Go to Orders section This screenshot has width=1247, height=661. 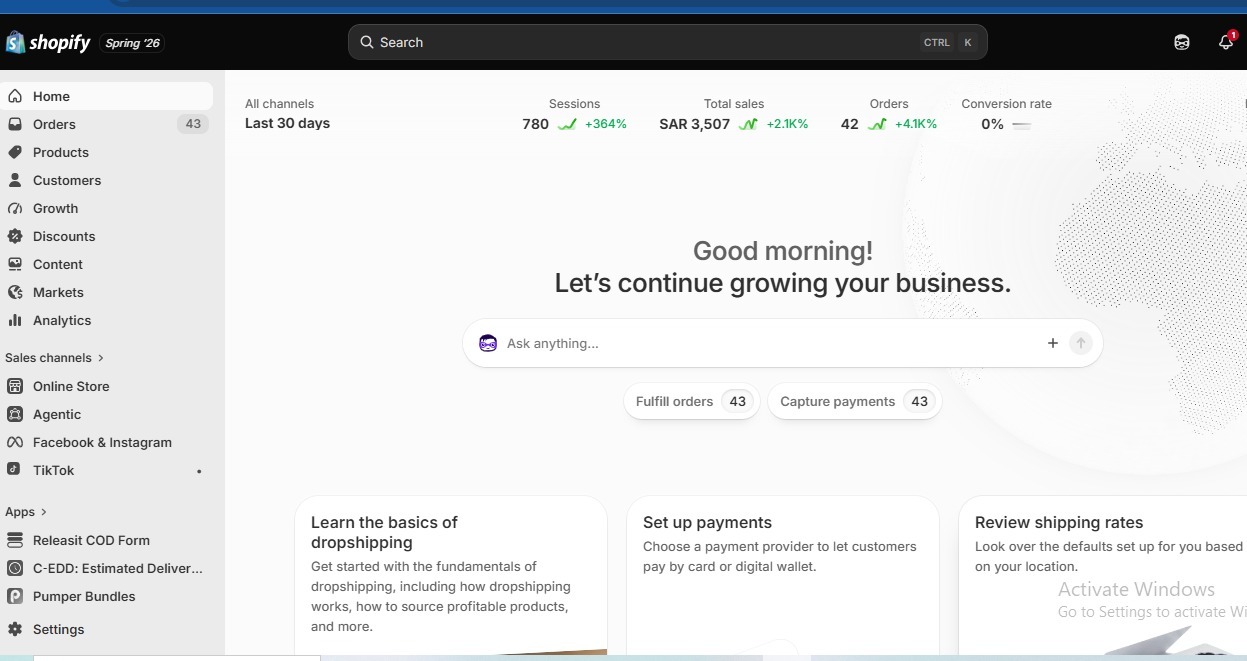(54, 124)
